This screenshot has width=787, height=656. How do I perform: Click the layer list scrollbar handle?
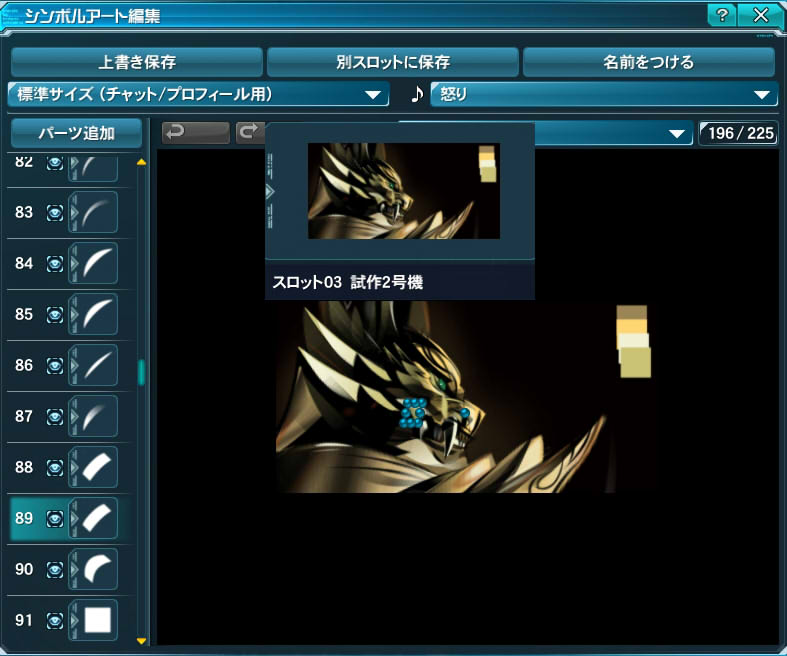(x=142, y=372)
